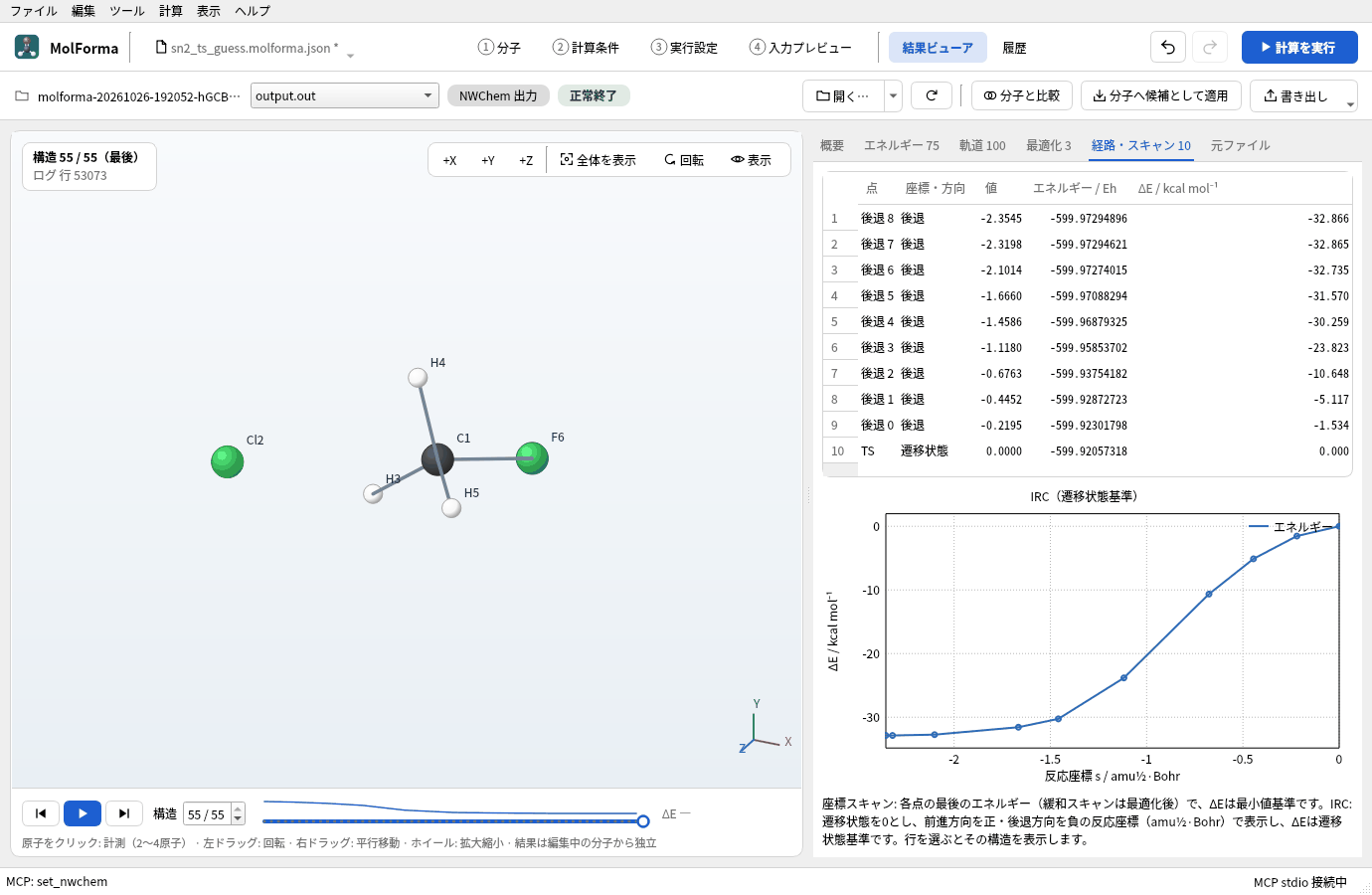Screen dimensions: 1372x895
Task: Jump to last structure frame
Action: click(124, 813)
